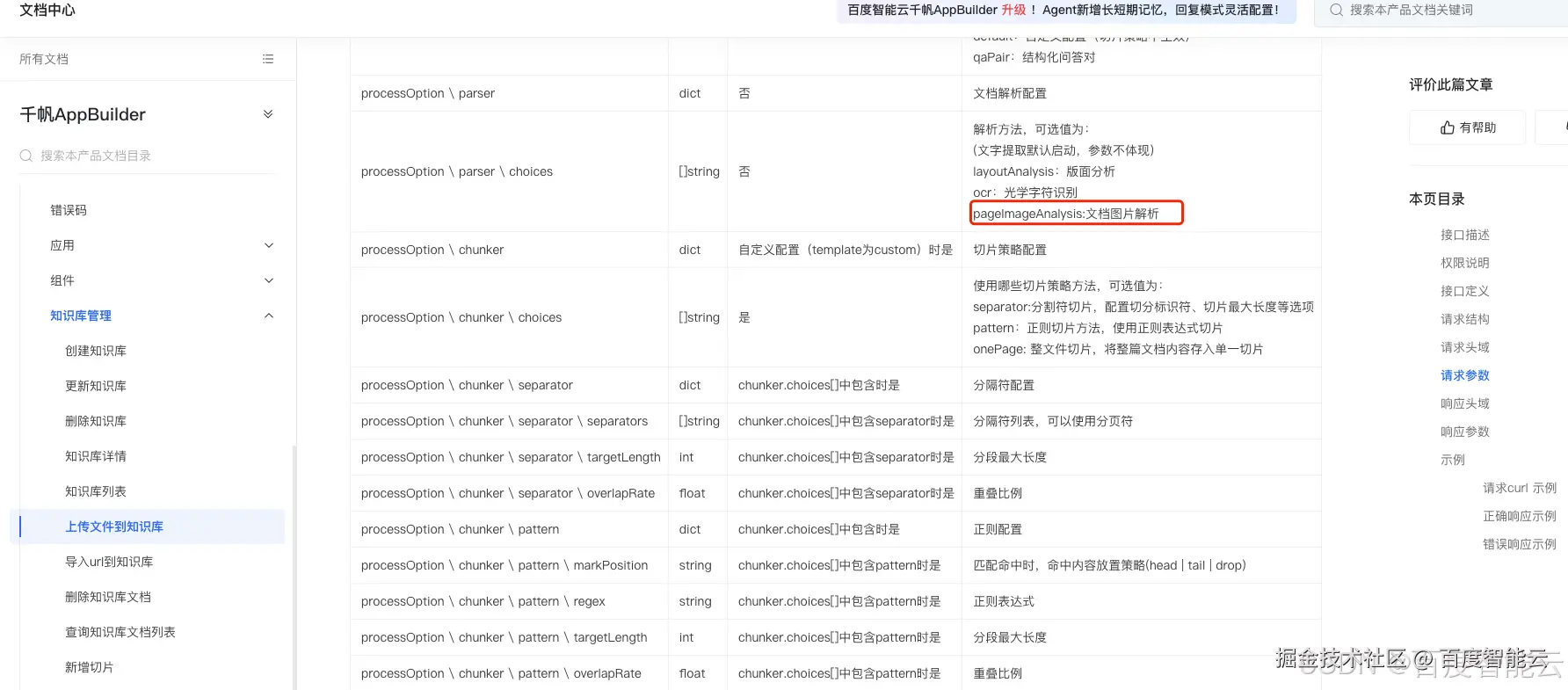This screenshot has width=1568, height=690.
Task: Open the 知识库列表 page
Action: tap(96, 491)
